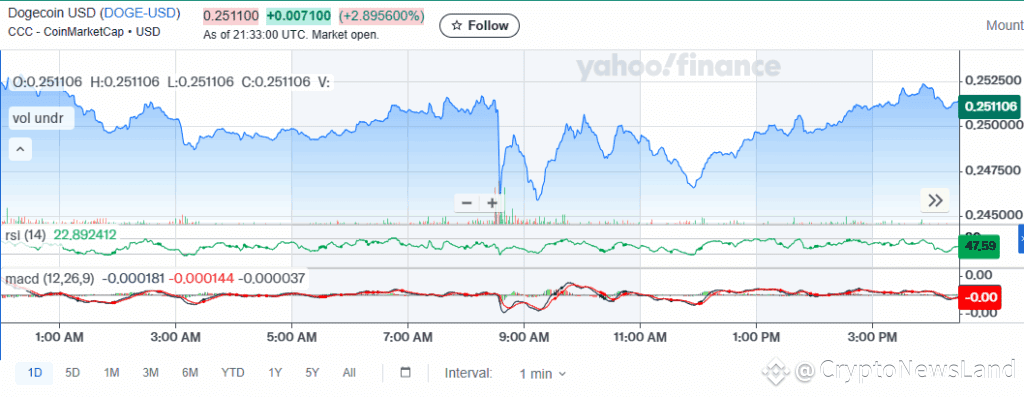Switch to the 1M range
1024x397 pixels.
click(111, 373)
